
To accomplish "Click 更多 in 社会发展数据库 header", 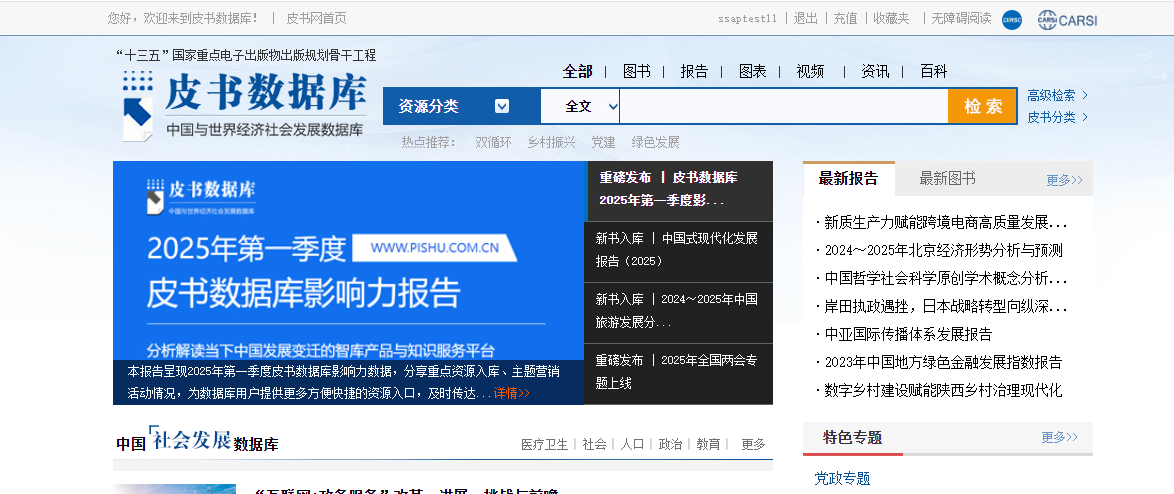I will [x=753, y=444].
